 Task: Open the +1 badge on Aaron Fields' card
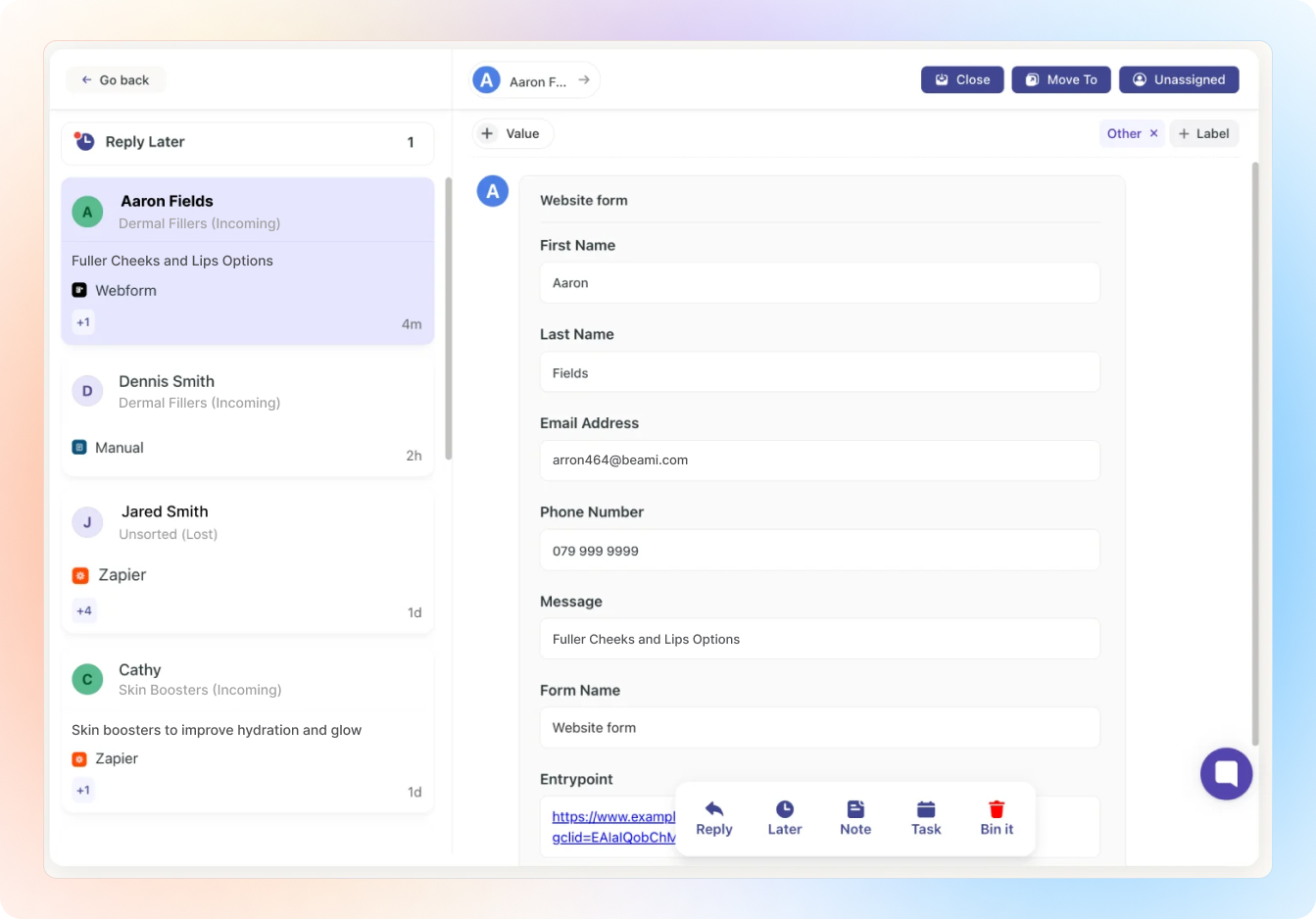(x=83, y=322)
